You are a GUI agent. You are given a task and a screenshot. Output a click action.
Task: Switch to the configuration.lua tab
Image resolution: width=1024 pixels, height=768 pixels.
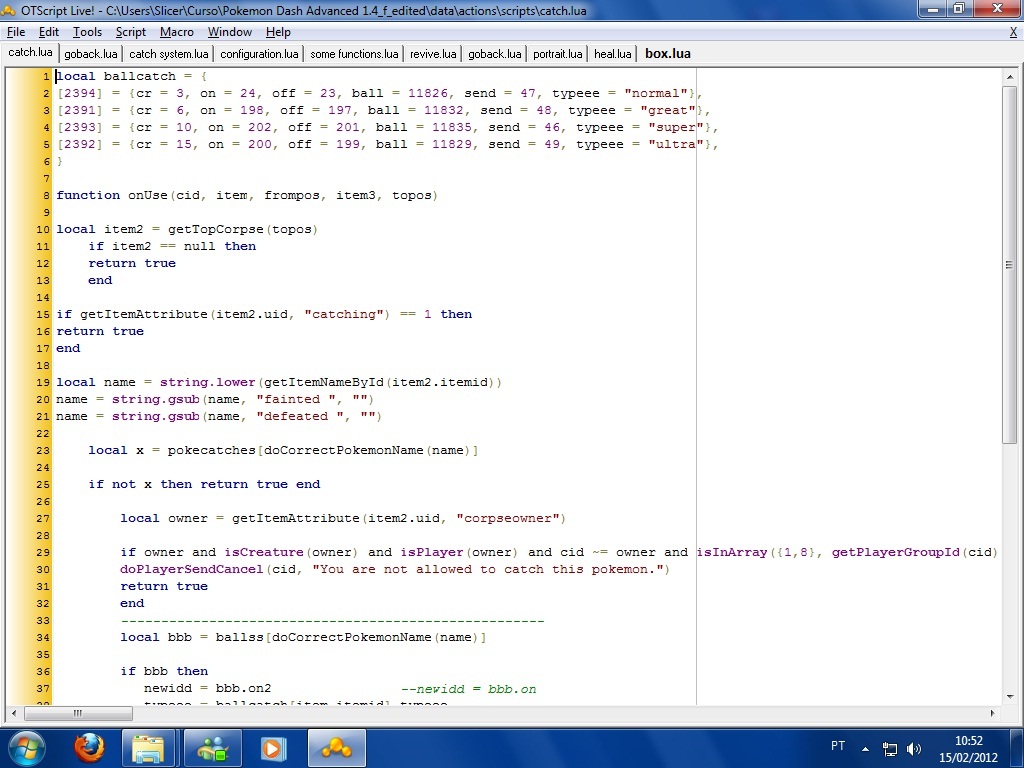pos(259,54)
